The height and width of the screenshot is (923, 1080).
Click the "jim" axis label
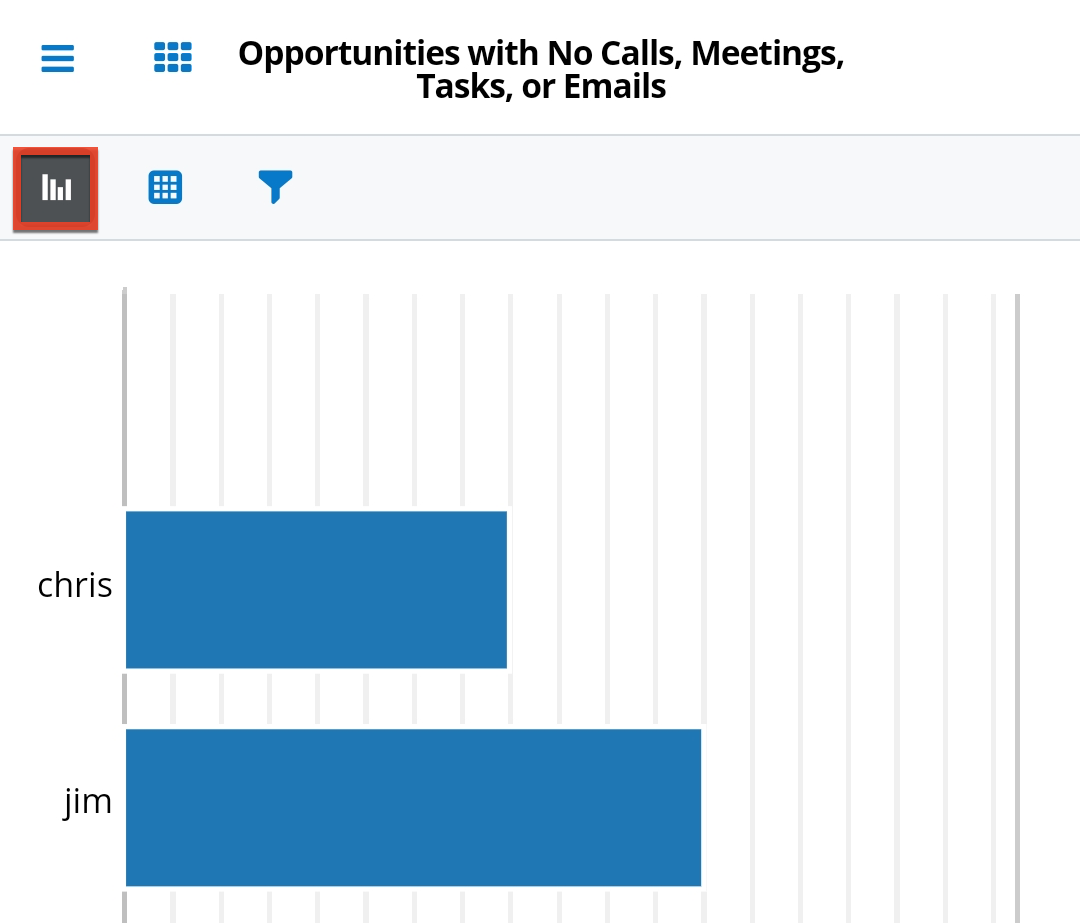pyautogui.click(x=88, y=802)
